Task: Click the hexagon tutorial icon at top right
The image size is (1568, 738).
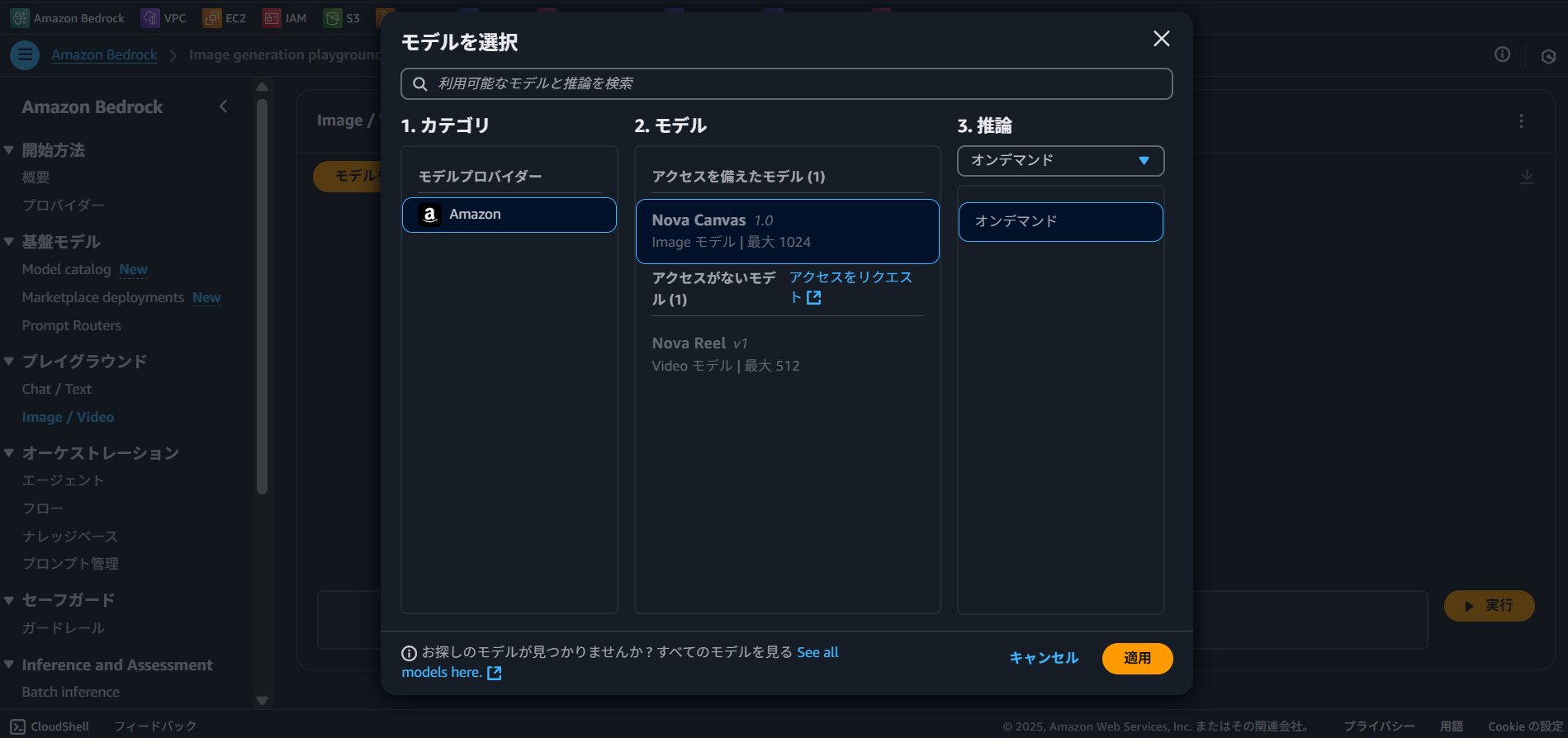Action: [1548, 56]
